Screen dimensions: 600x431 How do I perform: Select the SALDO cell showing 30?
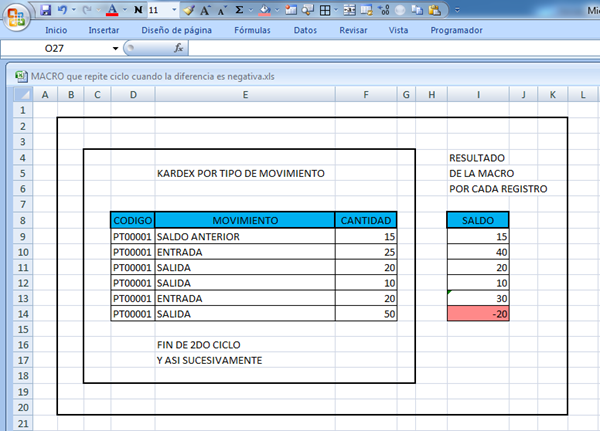(478, 298)
